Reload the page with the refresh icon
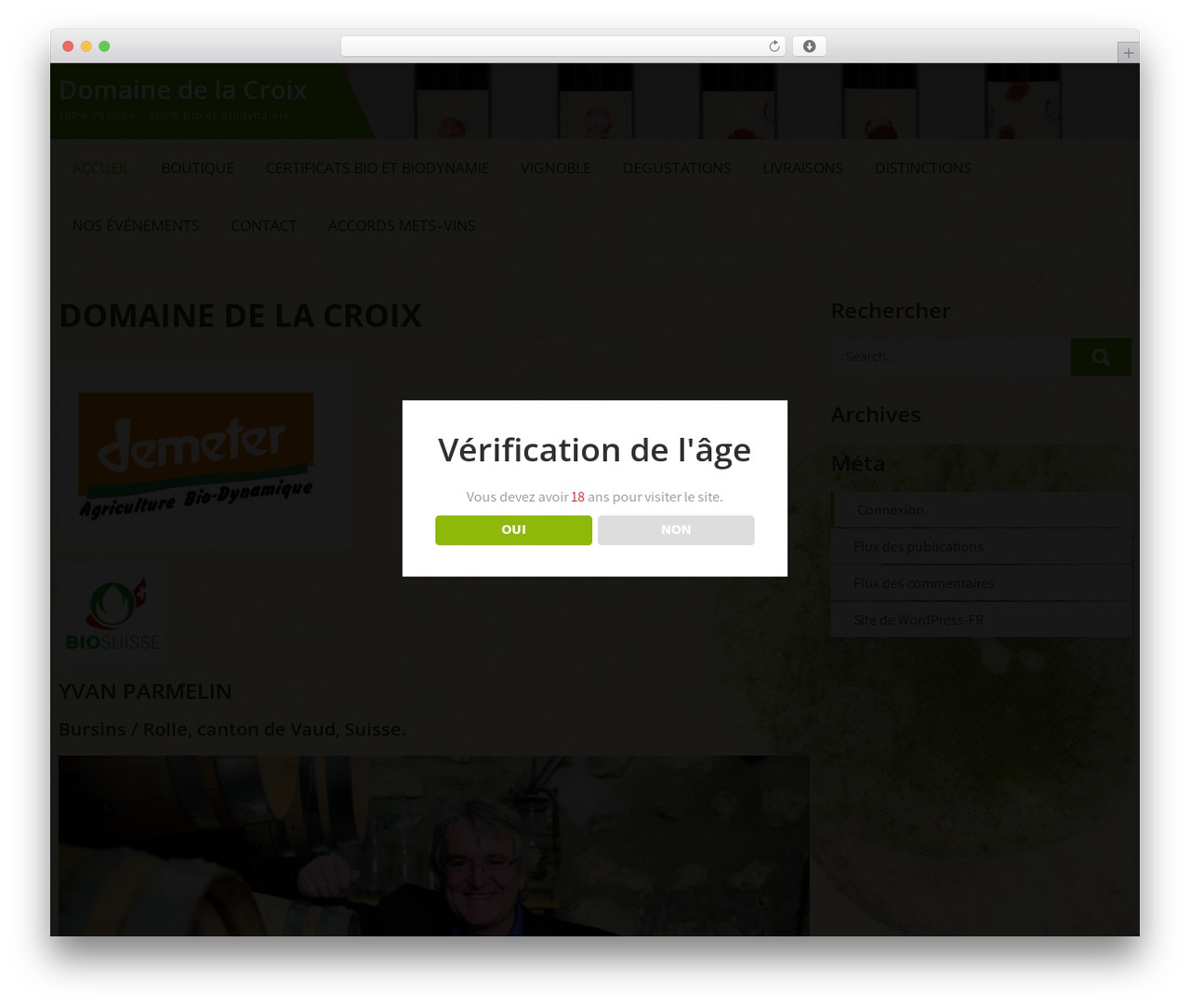 coord(773,46)
